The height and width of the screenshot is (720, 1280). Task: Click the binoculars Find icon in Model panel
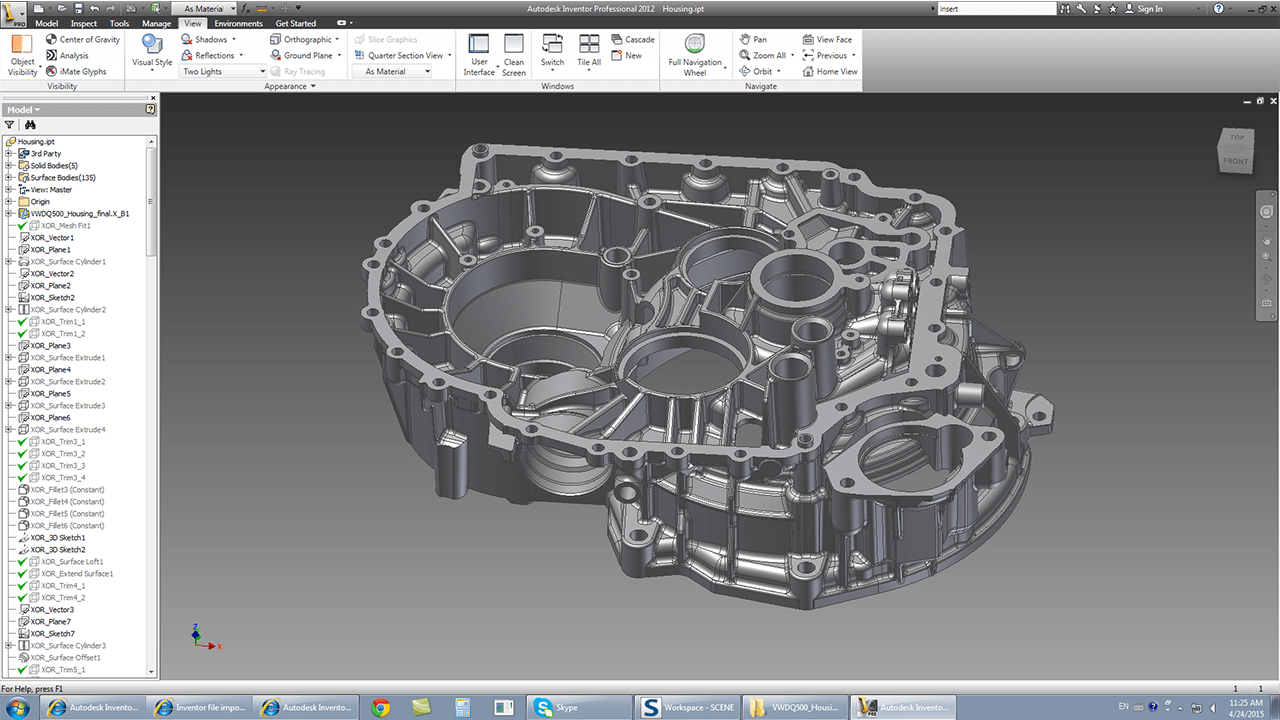click(x=30, y=125)
